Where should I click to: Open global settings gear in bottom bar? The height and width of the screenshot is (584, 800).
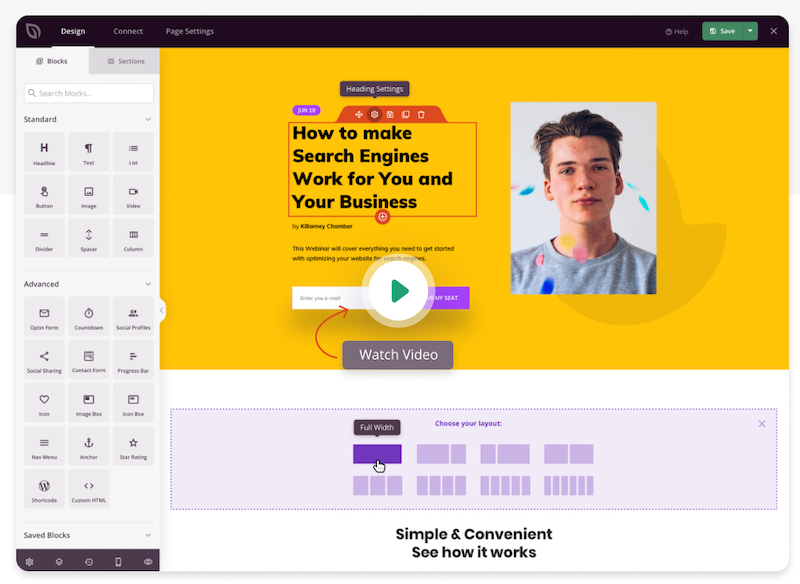(30, 562)
